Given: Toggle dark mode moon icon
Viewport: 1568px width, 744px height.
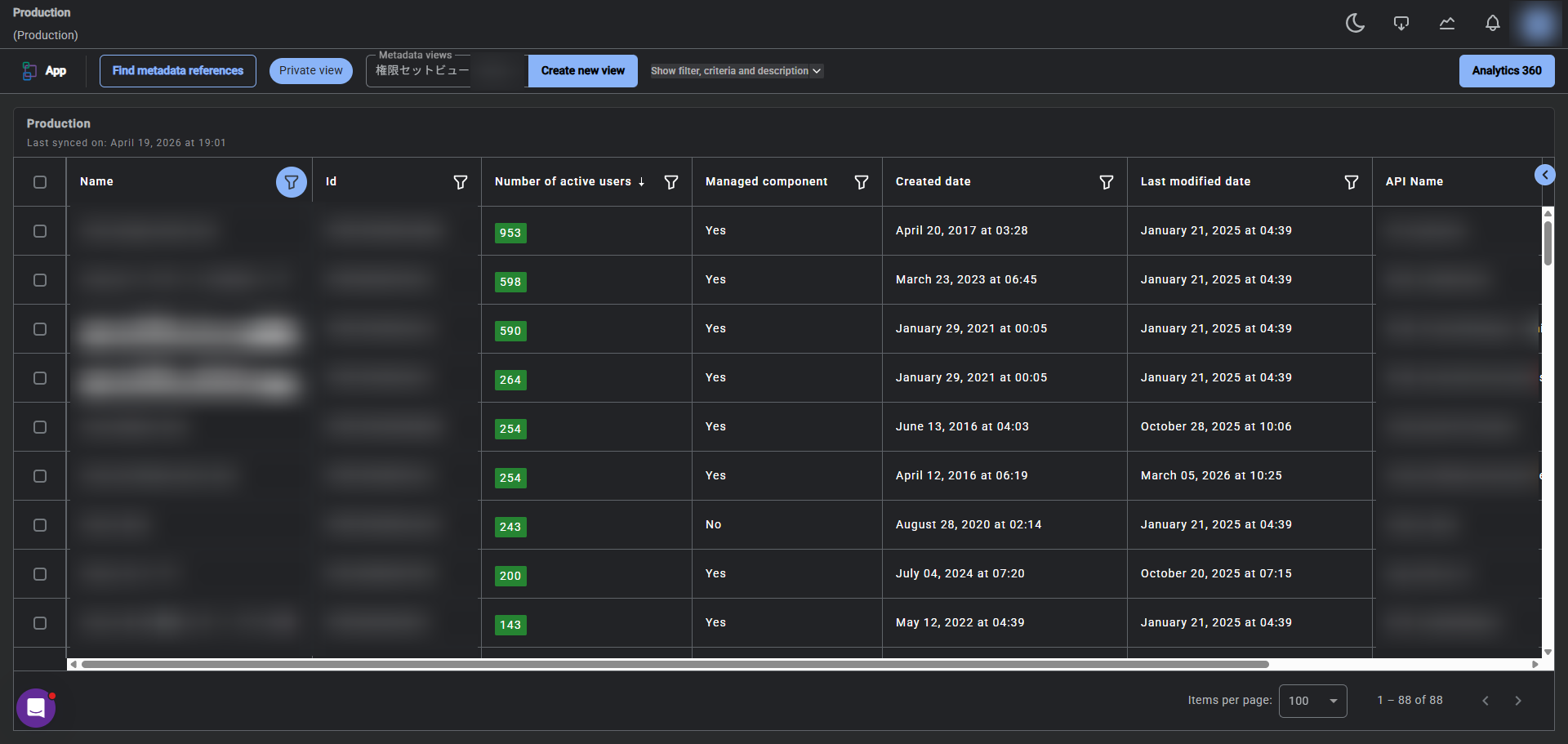Looking at the screenshot, I should [x=1355, y=23].
